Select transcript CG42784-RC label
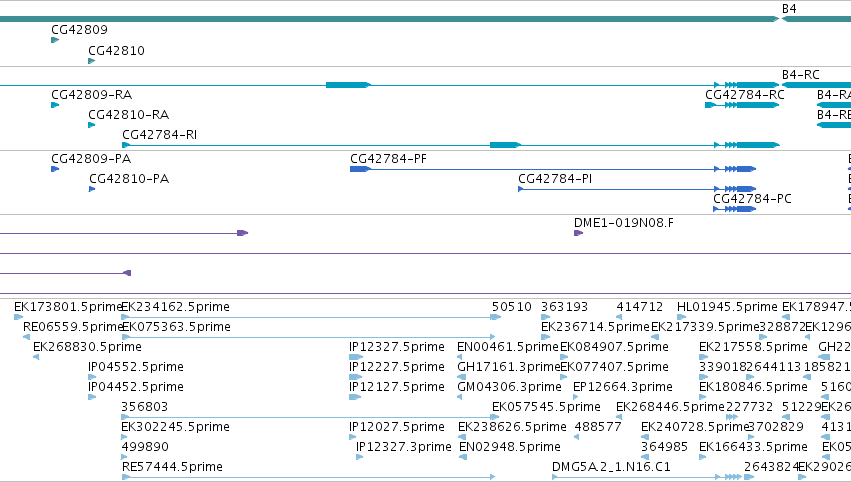This screenshot has width=851, height=482. pos(745,95)
